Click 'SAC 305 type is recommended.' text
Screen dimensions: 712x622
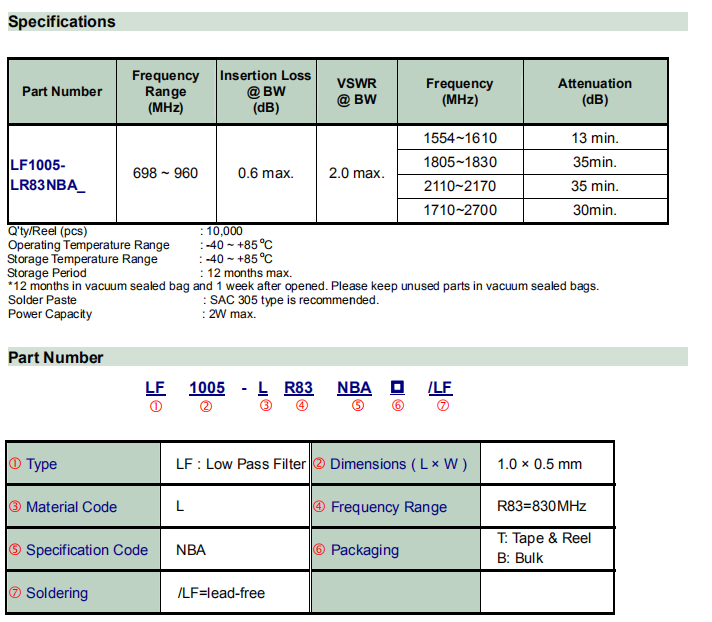click(294, 300)
